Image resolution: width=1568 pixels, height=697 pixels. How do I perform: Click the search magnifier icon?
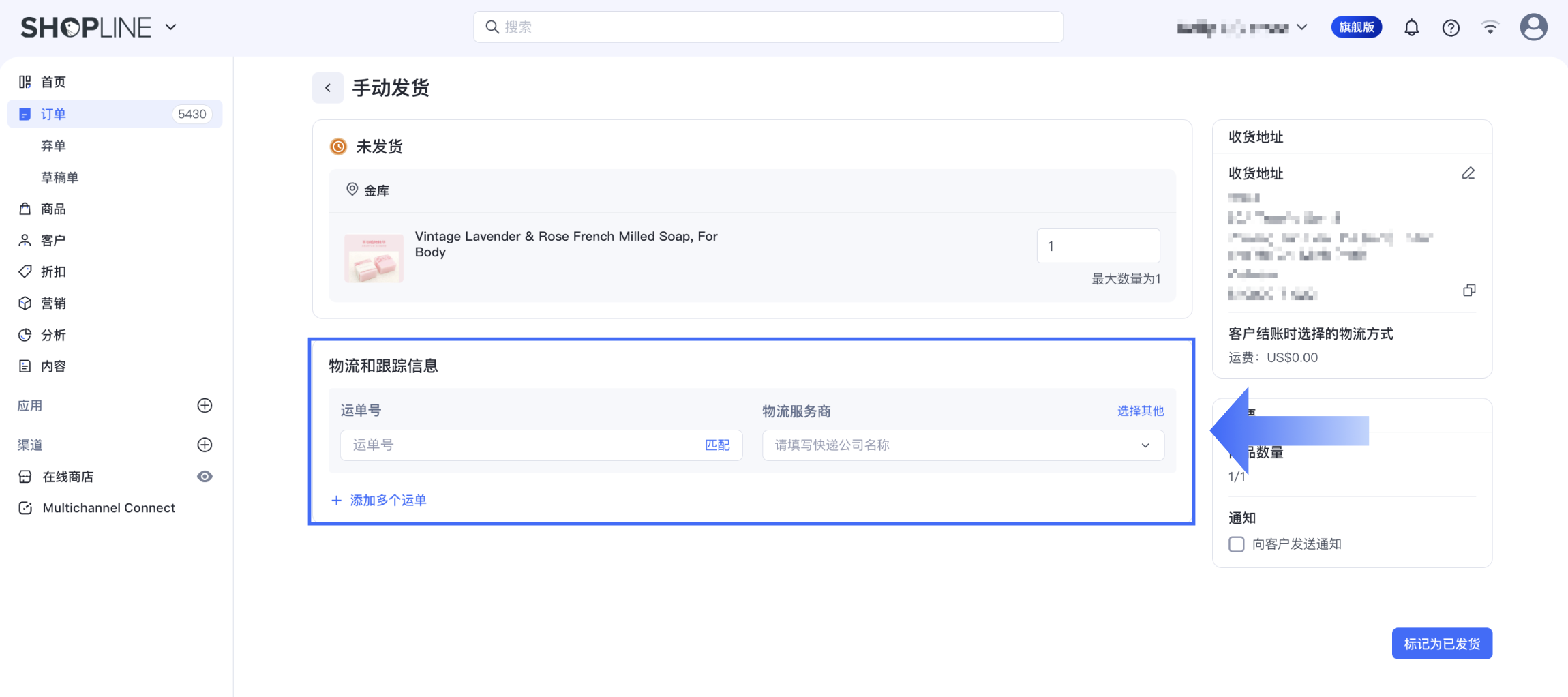pyautogui.click(x=492, y=27)
